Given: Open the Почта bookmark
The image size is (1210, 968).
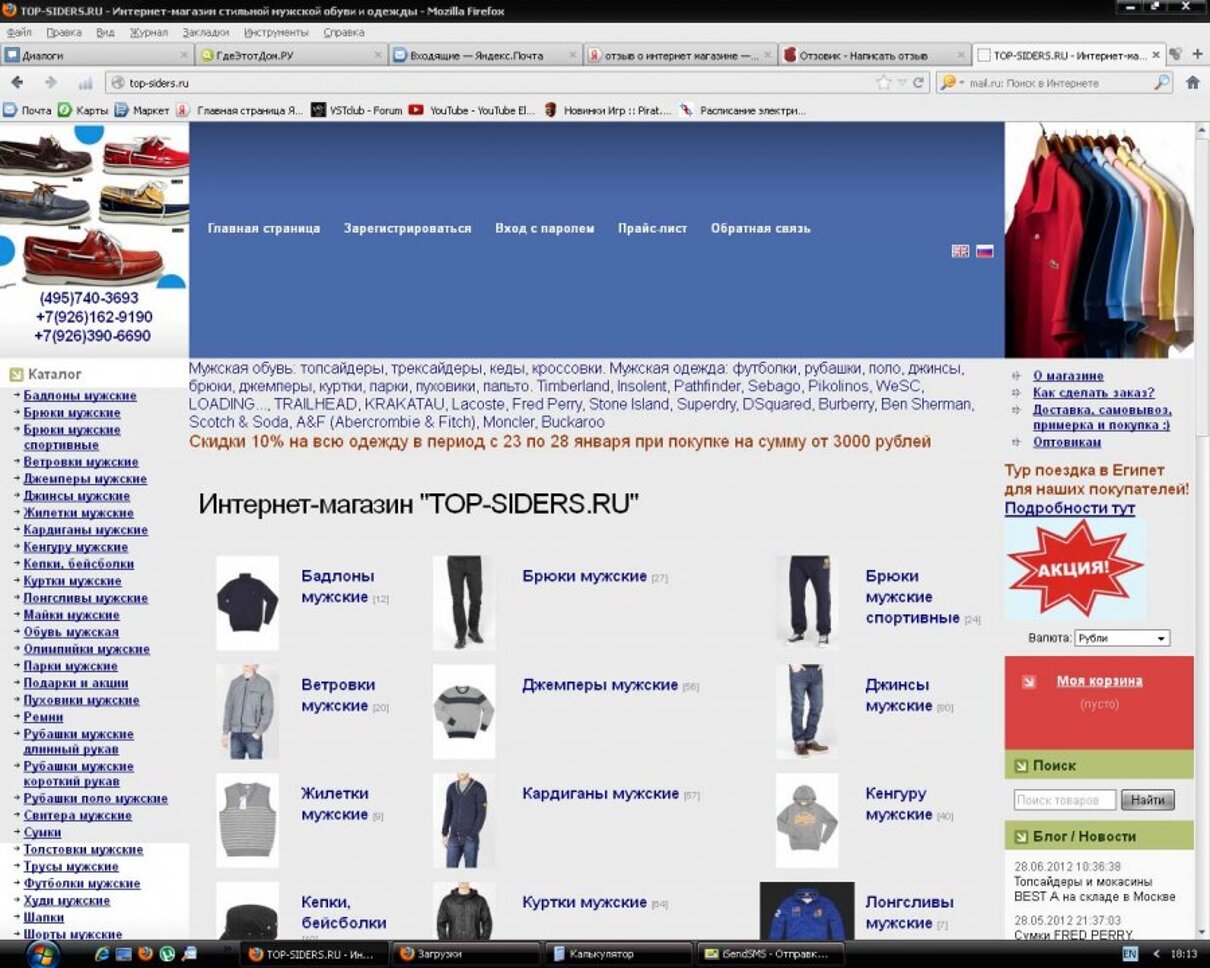Looking at the screenshot, I should point(28,110).
